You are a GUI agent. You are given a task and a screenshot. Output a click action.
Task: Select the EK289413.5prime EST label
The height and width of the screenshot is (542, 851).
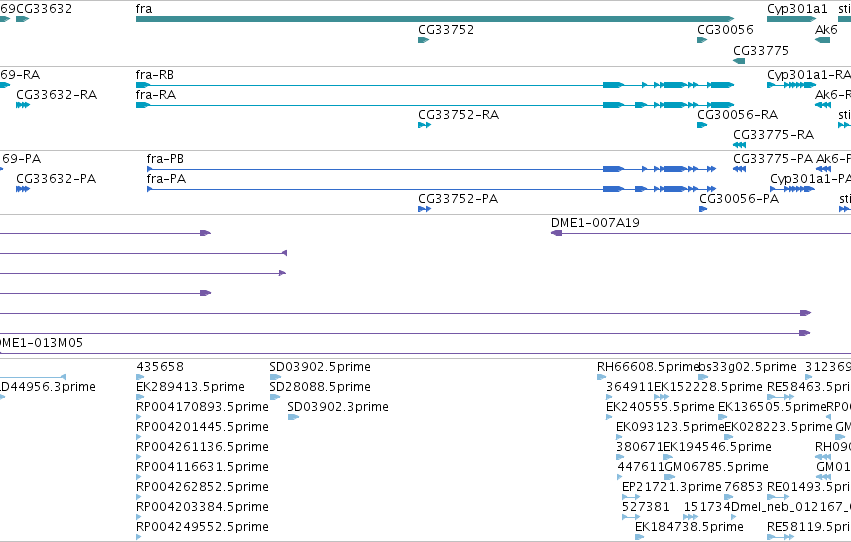[190, 387]
